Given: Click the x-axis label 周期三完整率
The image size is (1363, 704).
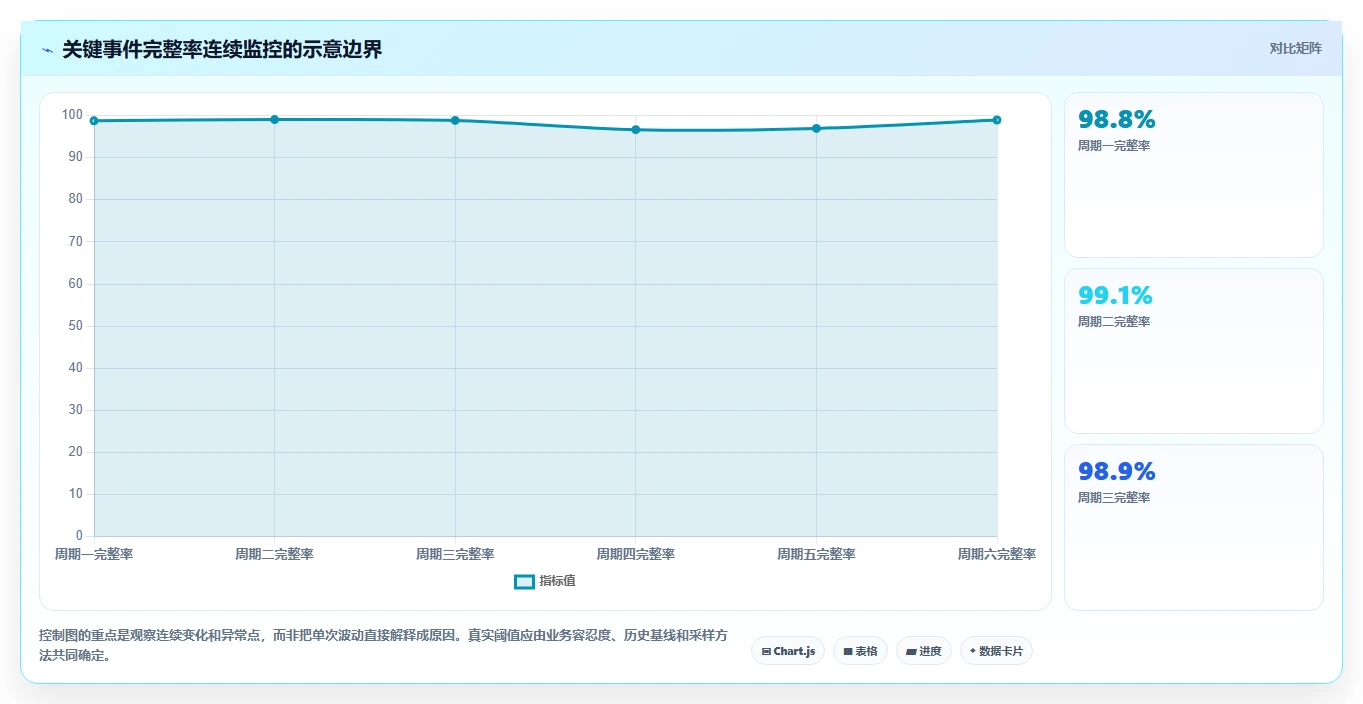Looking at the screenshot, I should 455,554.
